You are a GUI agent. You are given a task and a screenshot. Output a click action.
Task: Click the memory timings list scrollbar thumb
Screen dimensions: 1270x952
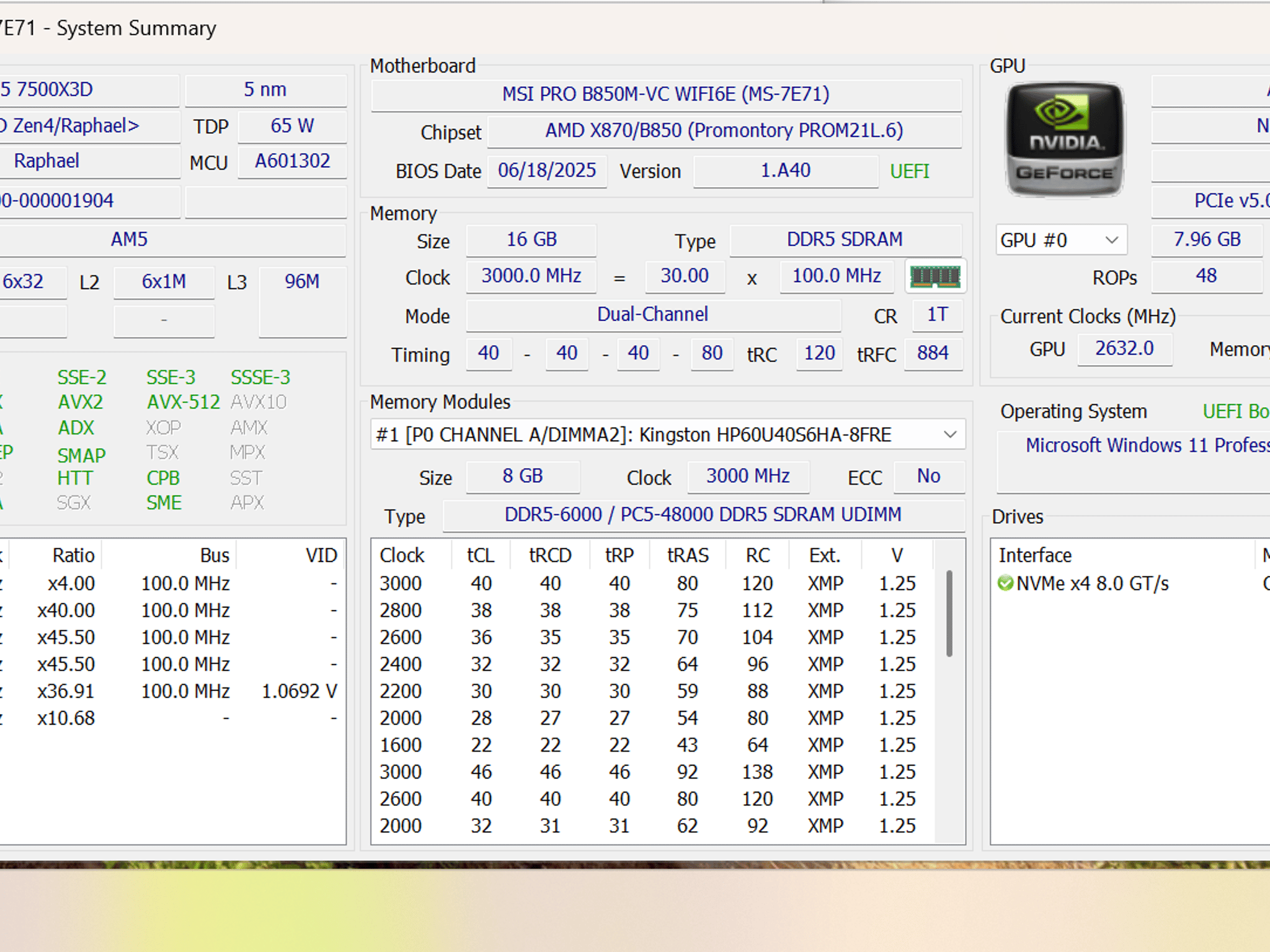[949, 613]
